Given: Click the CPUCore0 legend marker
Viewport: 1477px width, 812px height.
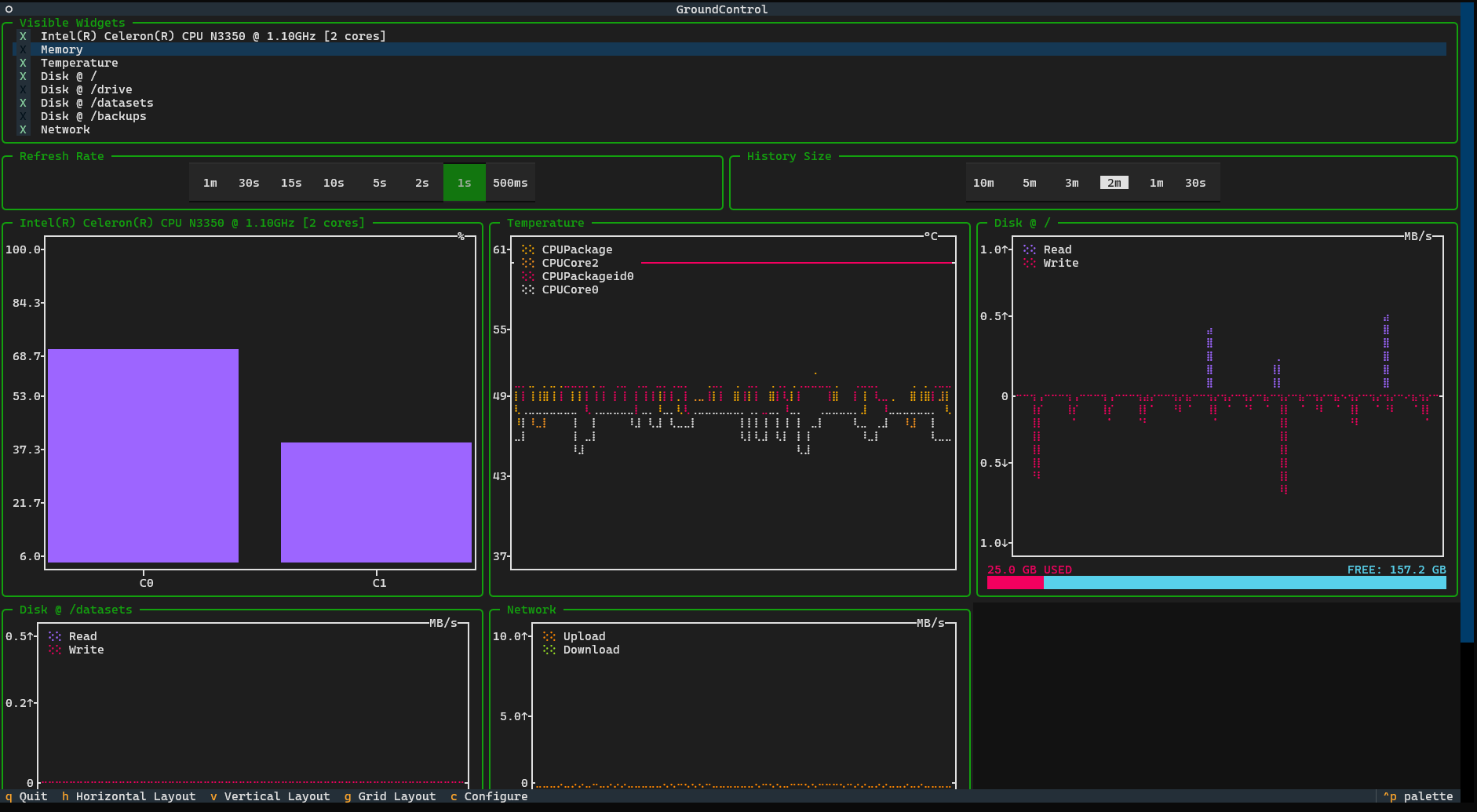Looking at the screenshot, I should tap(528, 289).
